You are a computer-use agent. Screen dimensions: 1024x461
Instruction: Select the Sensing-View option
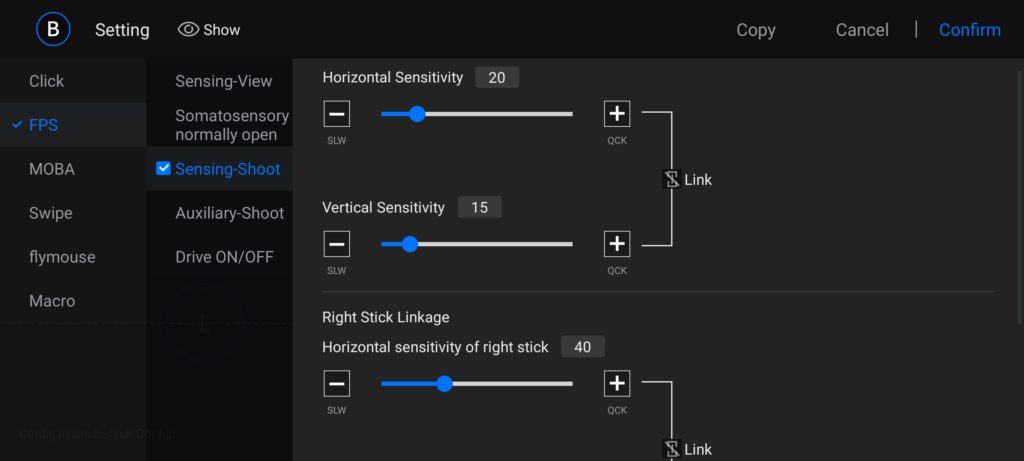tap(223, 81)
